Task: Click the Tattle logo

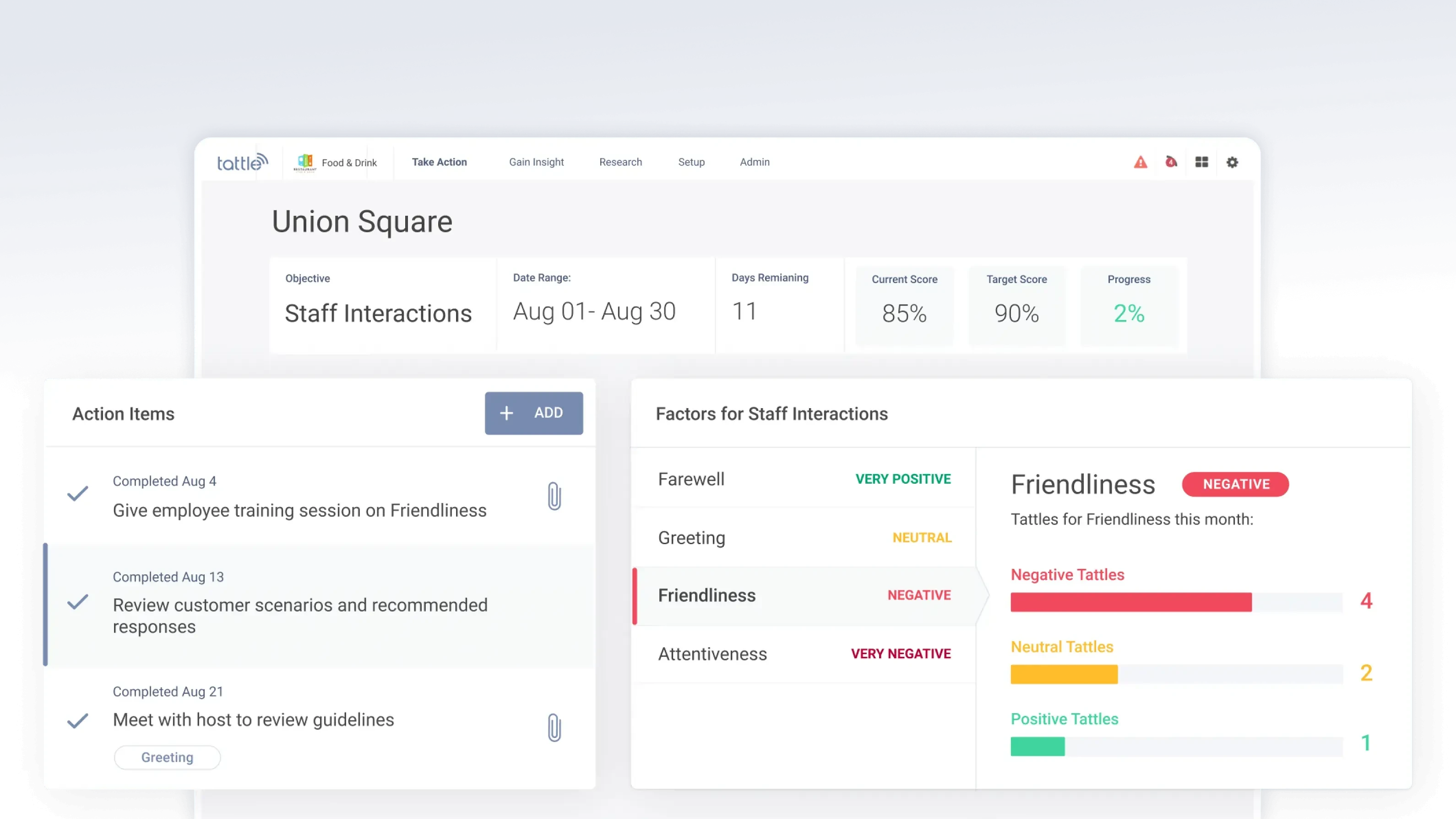Action: (239, 162)
